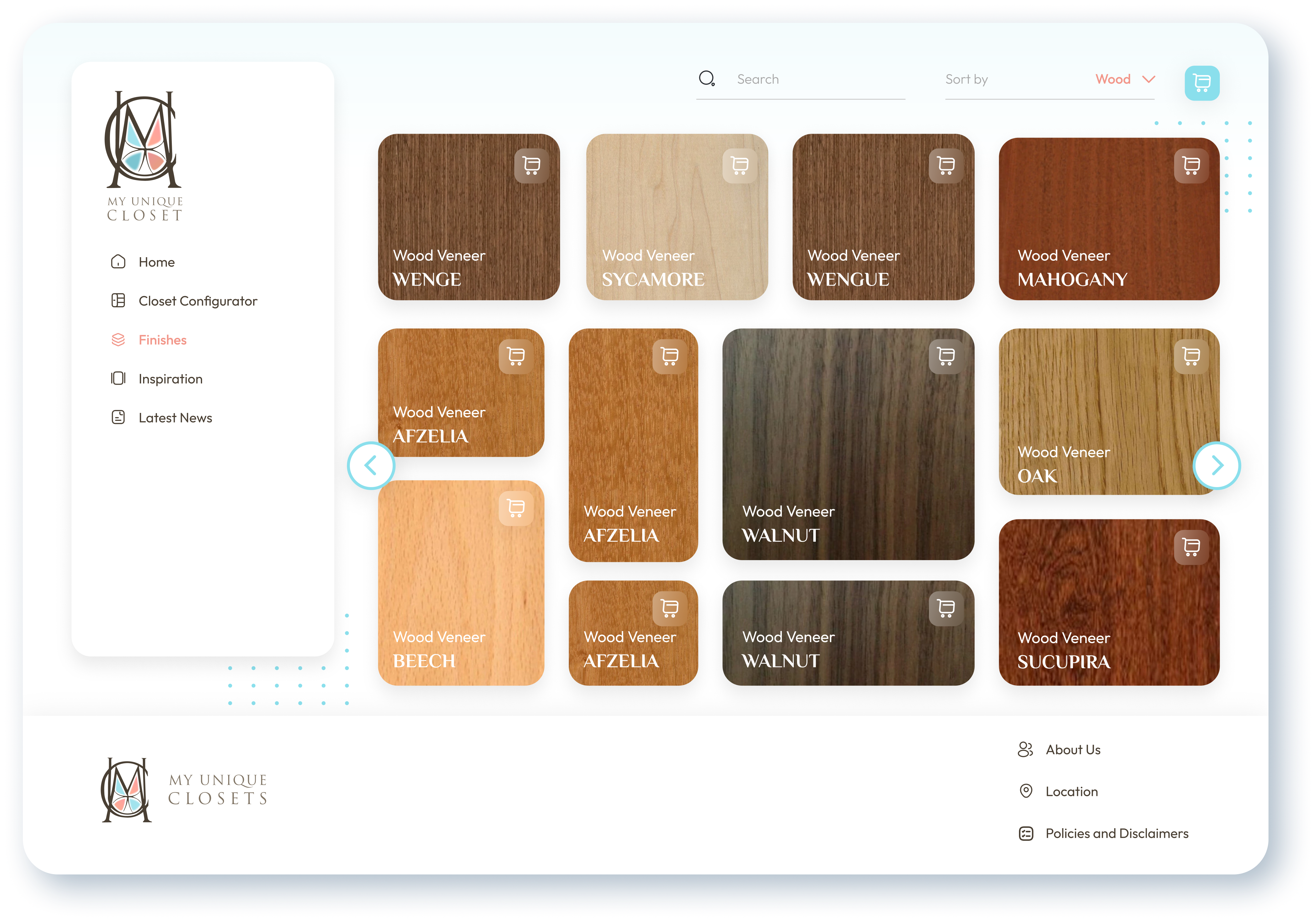Expand sort options with the chevron
This screenshot has width=1316, height=922.
1148,79
